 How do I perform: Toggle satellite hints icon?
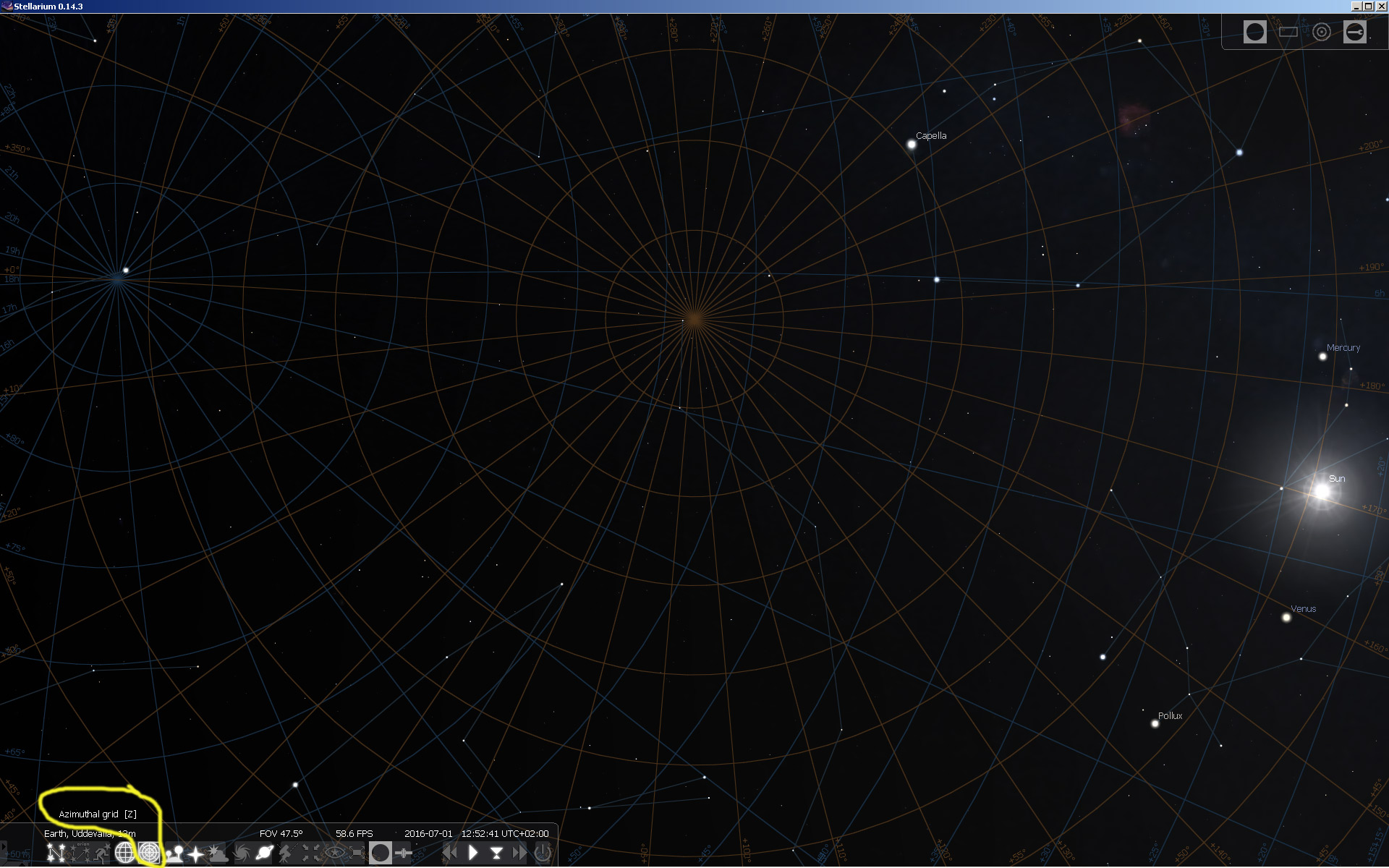[x=404, y=853]
